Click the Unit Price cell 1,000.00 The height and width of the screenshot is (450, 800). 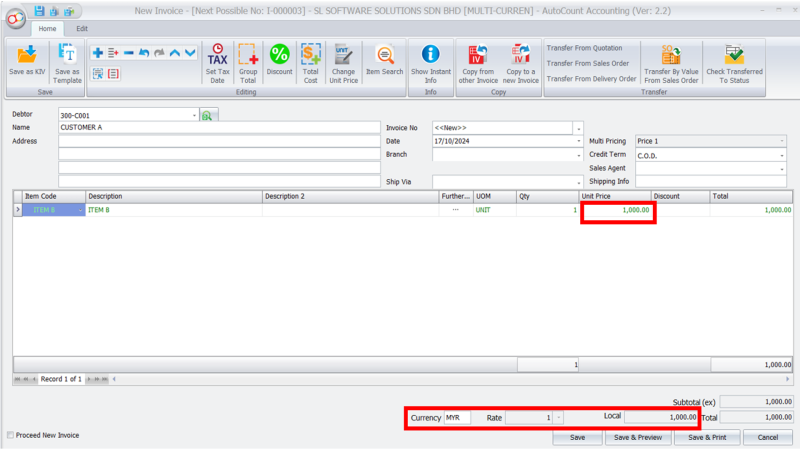pyautogui.click(x=615, y=210)
